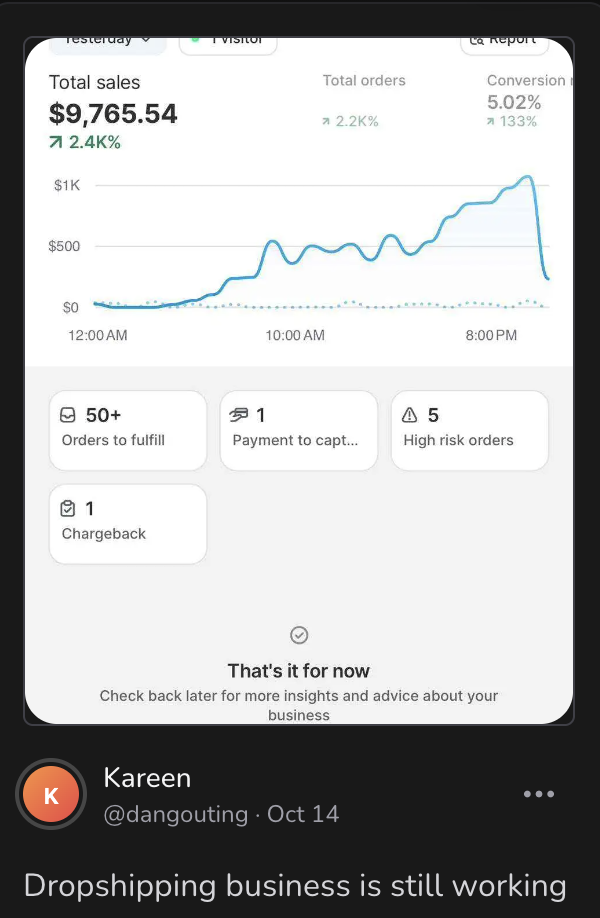Open the @dangouting profile link
Viewport: 600px width, 918px height.
(x=176, y=814)
